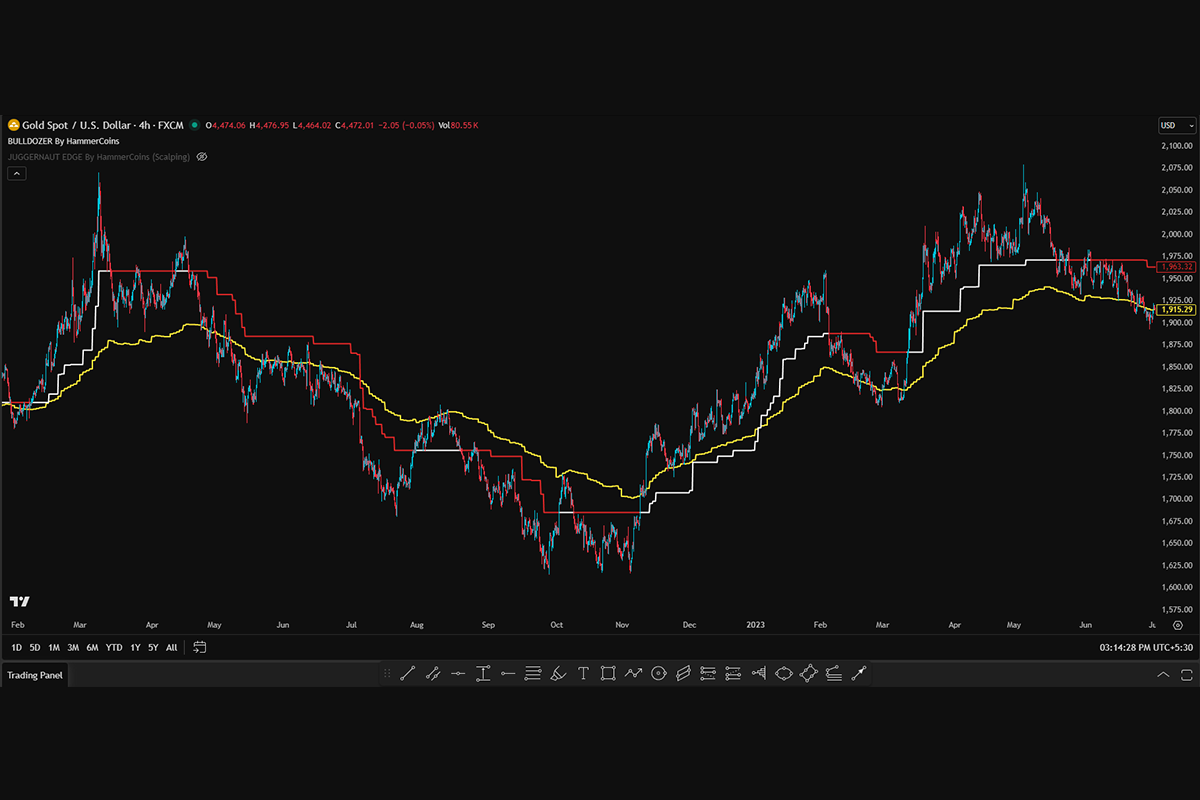Open the Trading Panel tab

(x=35, y=675)
